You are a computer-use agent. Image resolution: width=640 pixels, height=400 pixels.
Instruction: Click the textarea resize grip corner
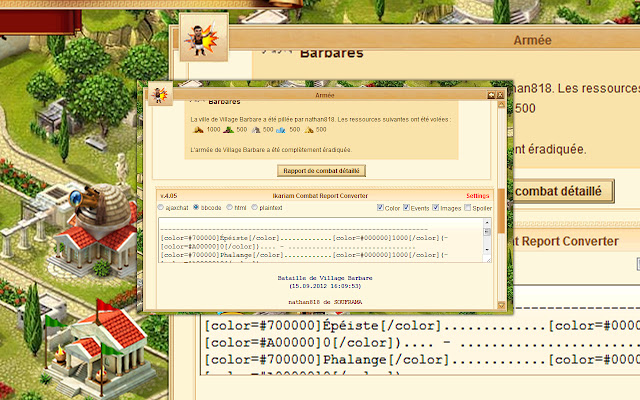click(487, 258)
